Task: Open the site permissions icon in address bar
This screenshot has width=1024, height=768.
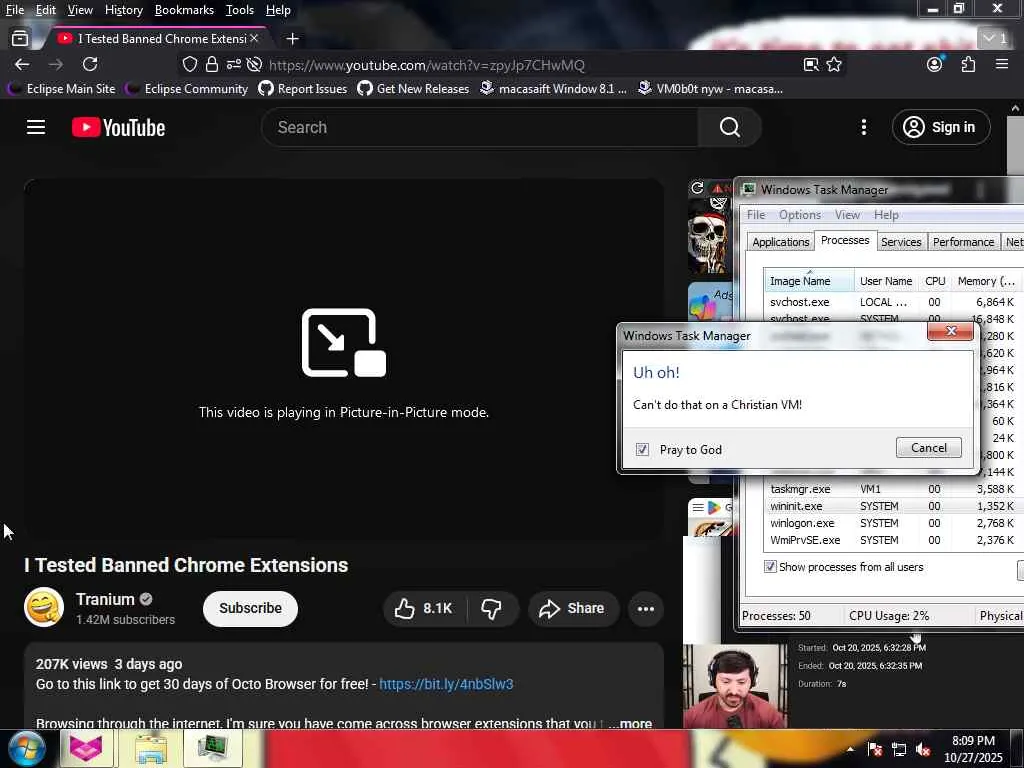Action: 234,64
